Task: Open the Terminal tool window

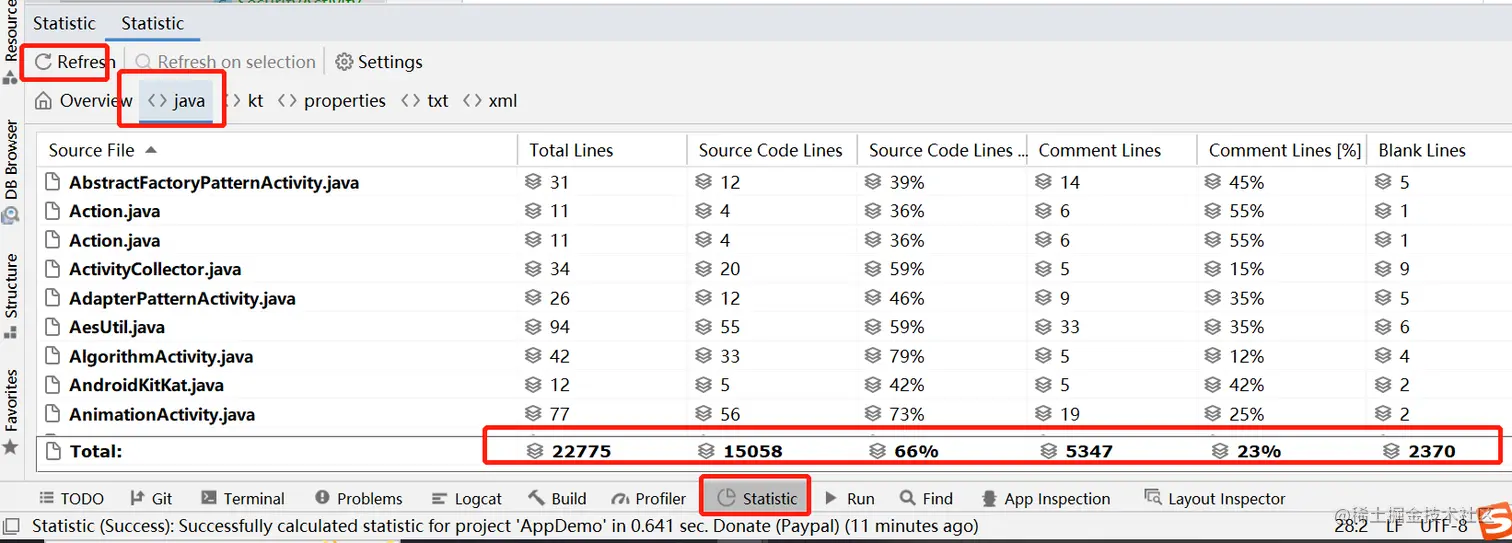Action: point(242,498)
